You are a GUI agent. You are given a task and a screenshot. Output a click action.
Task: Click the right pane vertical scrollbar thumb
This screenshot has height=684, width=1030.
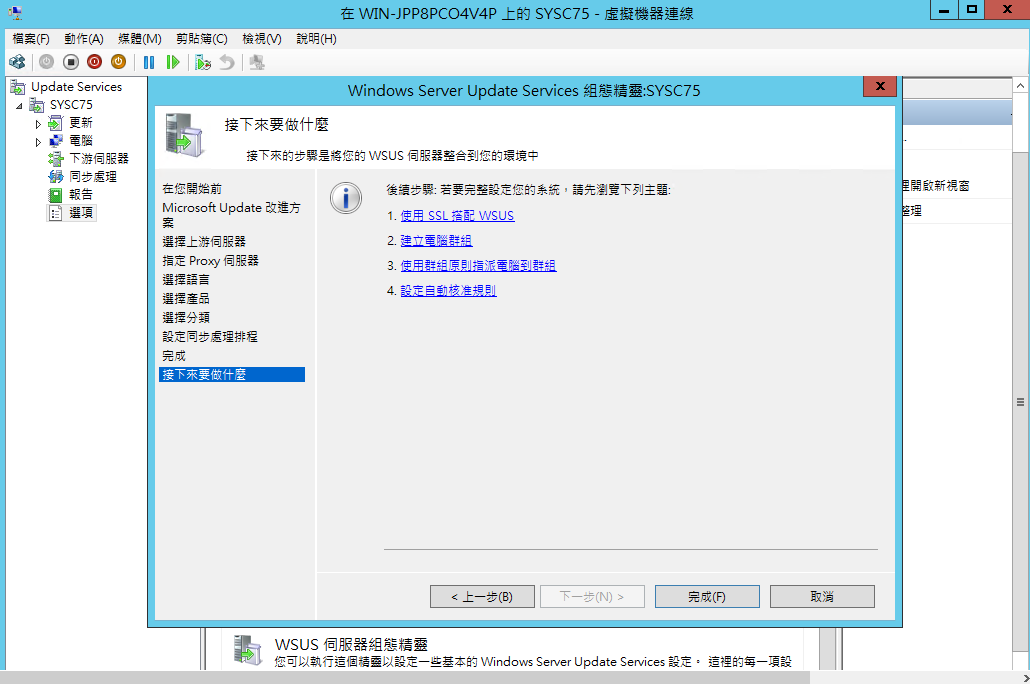[1020, 402]
